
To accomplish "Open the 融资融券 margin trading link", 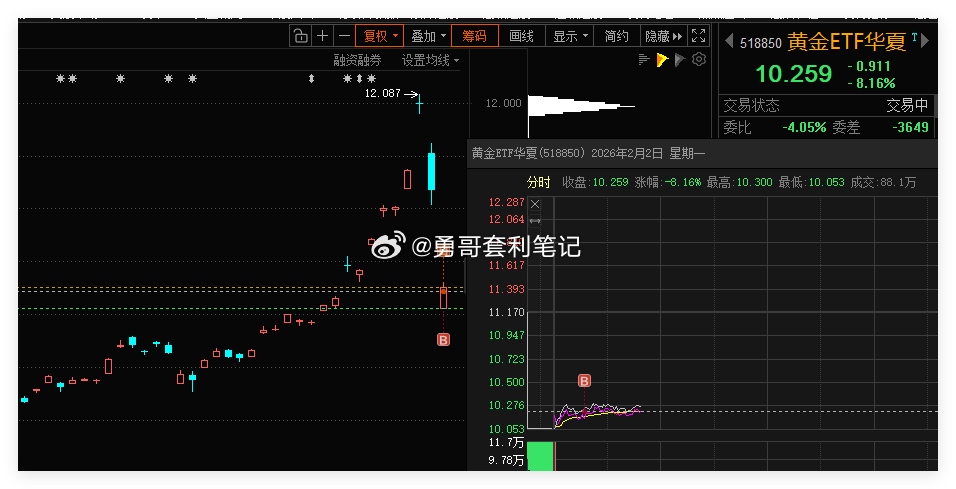I will 357,60.
